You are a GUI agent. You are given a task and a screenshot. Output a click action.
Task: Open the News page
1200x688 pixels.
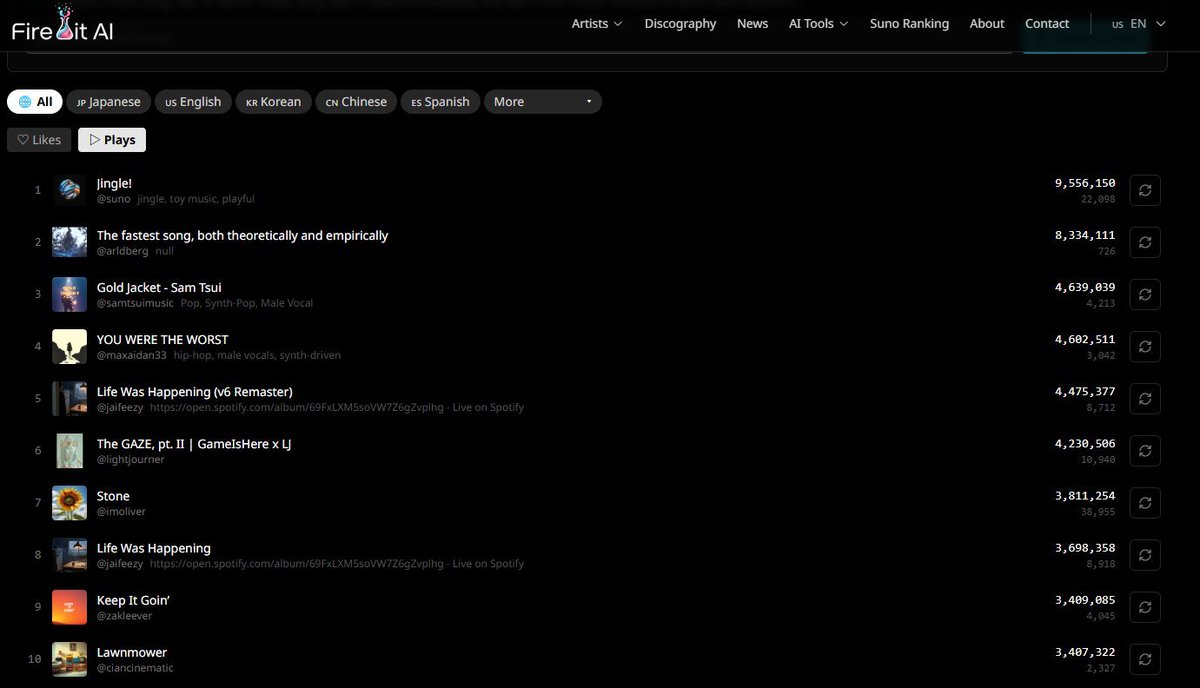(x=752, y=24)
